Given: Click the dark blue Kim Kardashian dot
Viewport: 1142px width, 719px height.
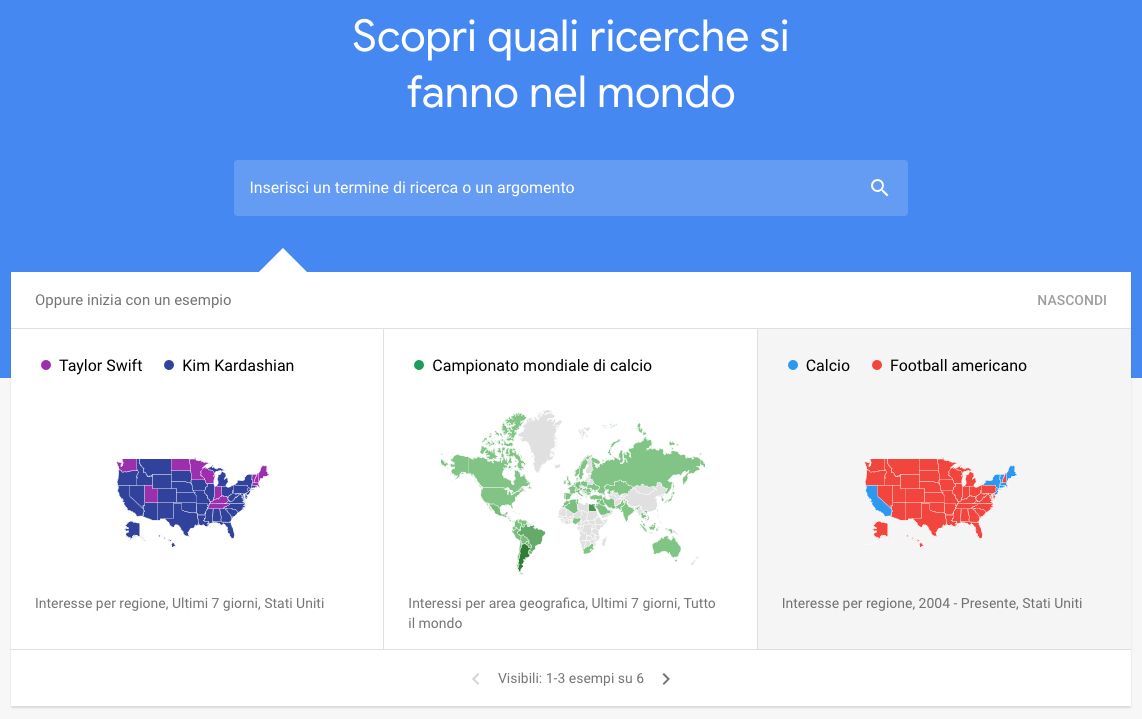Looking at the screenshot, I should point(169,366).
